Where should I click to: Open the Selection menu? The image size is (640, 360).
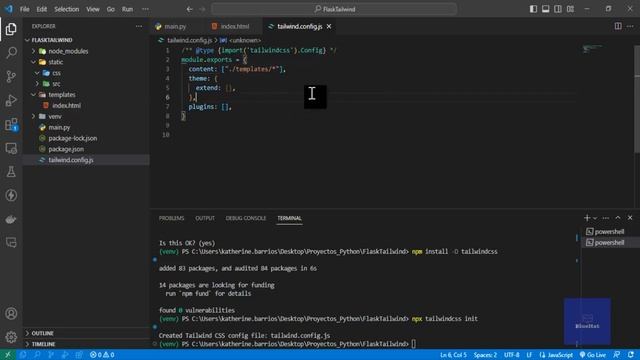67,9
